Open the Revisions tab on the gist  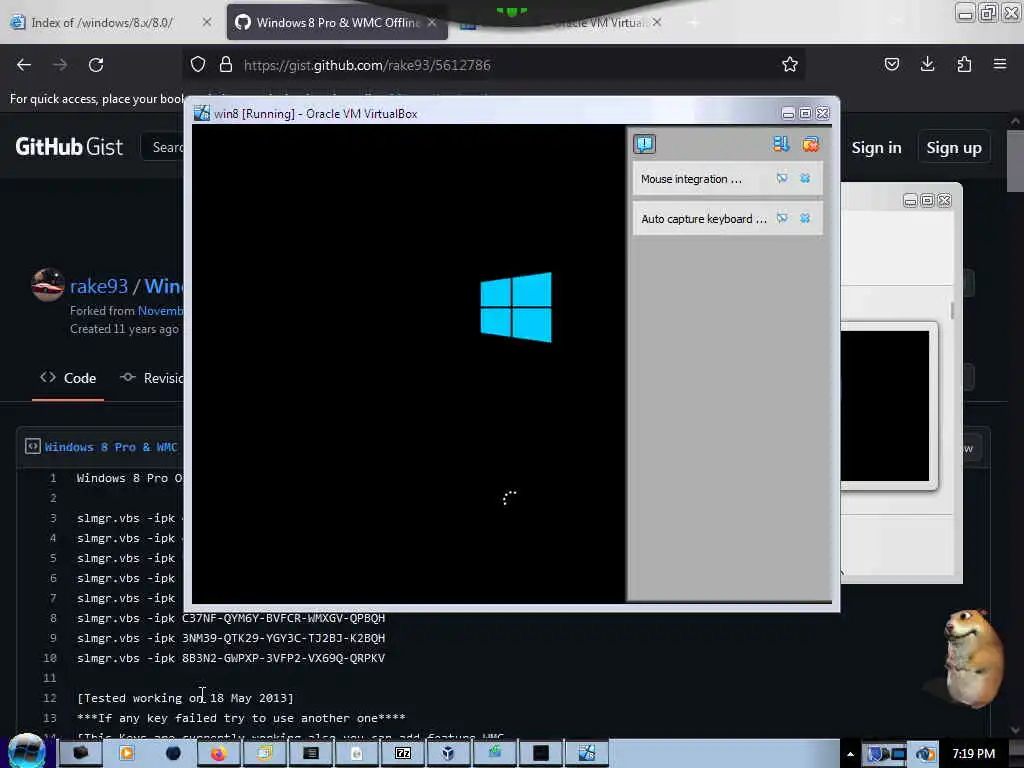[152, 378]
